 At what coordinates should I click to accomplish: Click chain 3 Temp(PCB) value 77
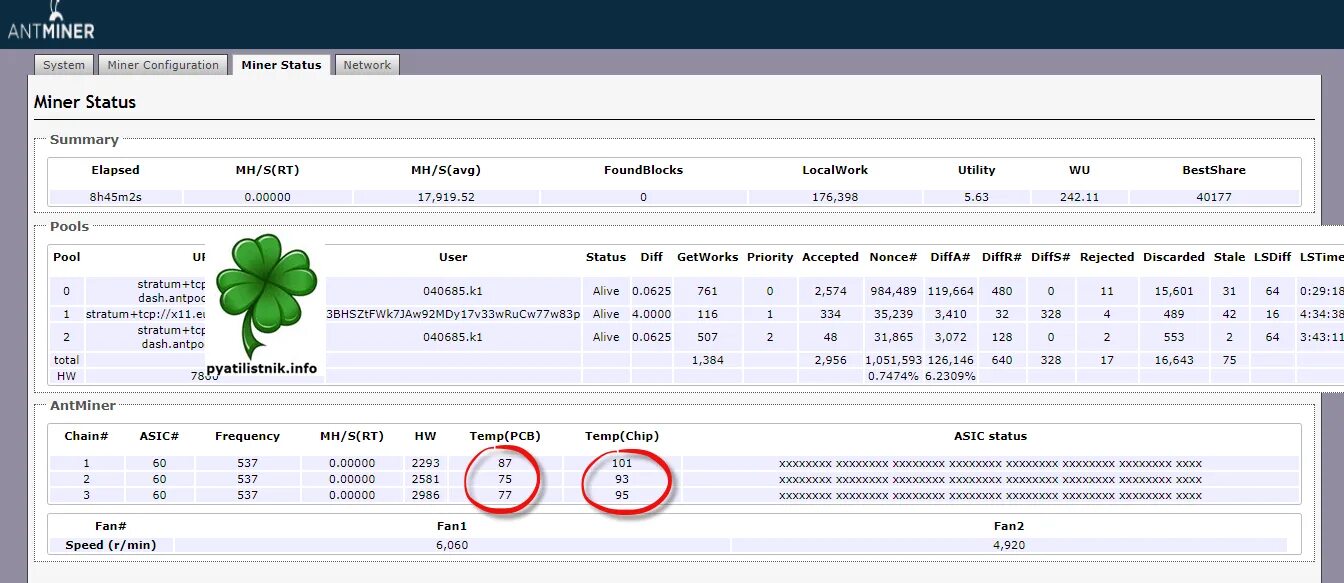tap(505, 495)
